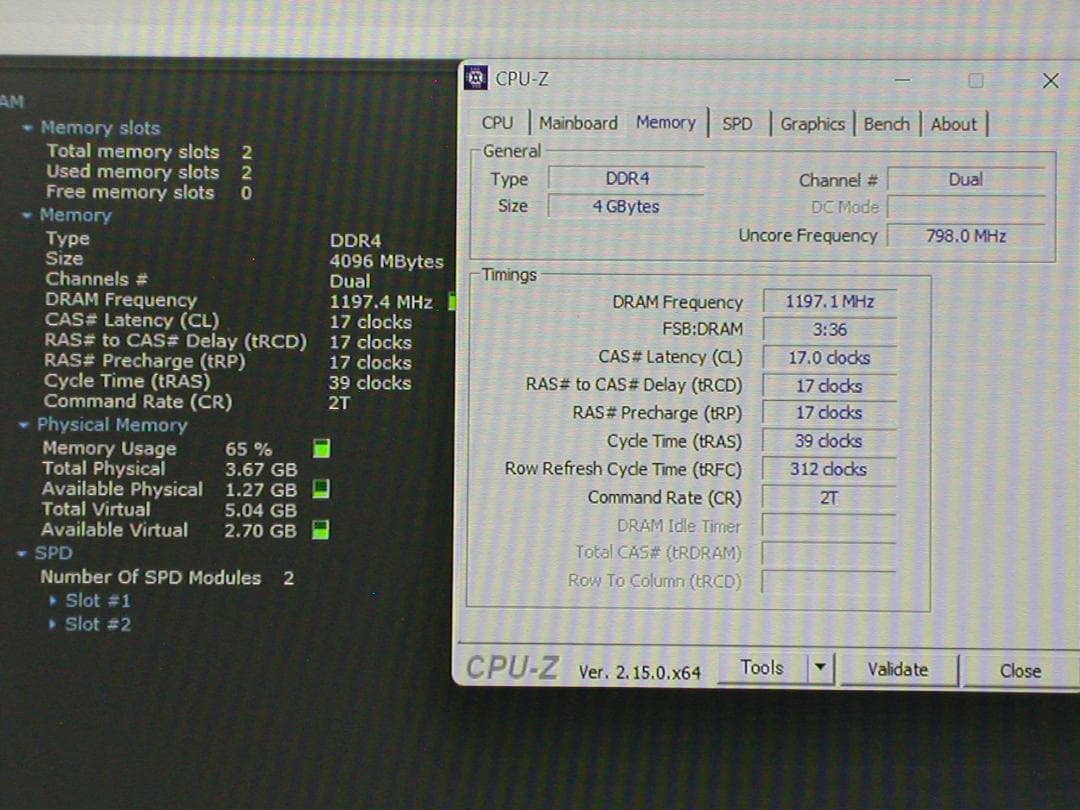
Task: Click the Validate button
Action: point(898,669)
